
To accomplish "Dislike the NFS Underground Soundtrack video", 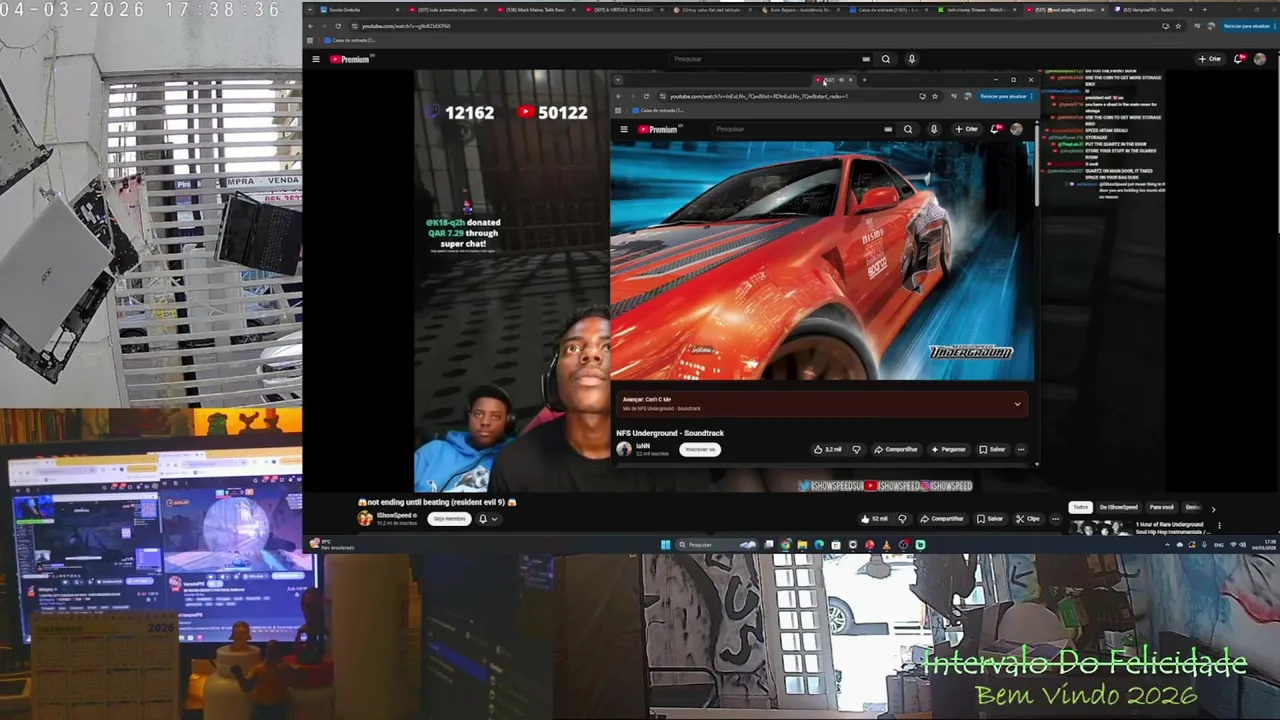I will [856, 449].
